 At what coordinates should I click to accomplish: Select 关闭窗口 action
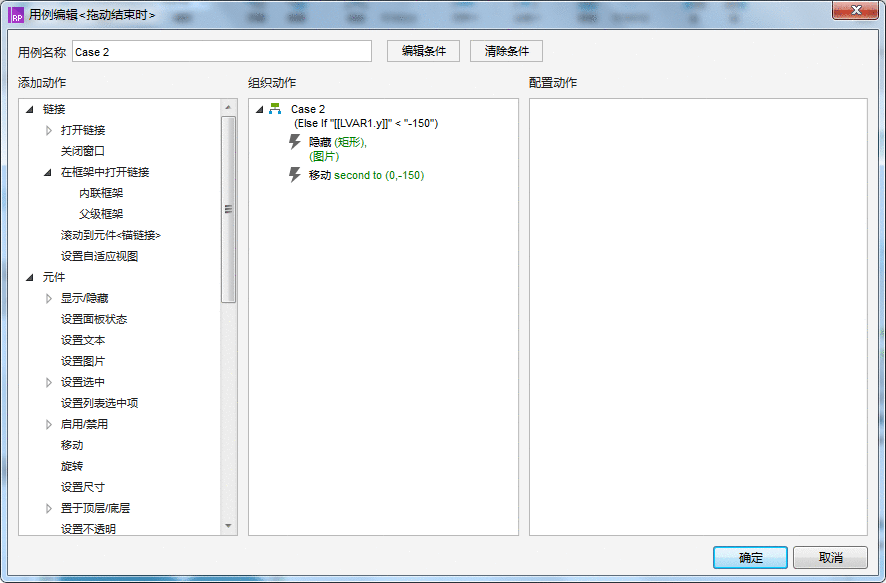point(82,151)
